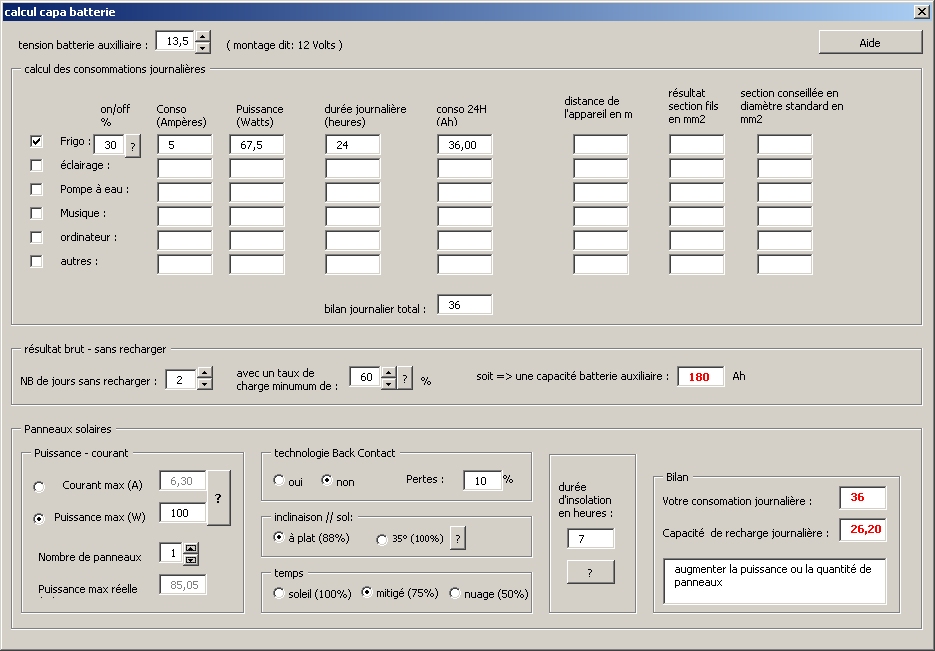Screen dimensions: 935x651
Task: Click the '?' button beside 35° inclination option
Action: coord(458,538)
